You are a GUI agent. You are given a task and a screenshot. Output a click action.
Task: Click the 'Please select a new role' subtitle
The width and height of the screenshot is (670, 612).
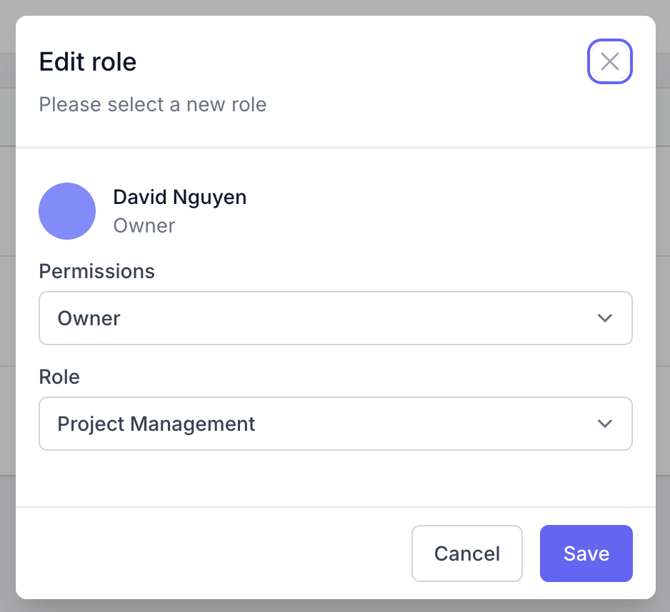[x=153, y=105]
